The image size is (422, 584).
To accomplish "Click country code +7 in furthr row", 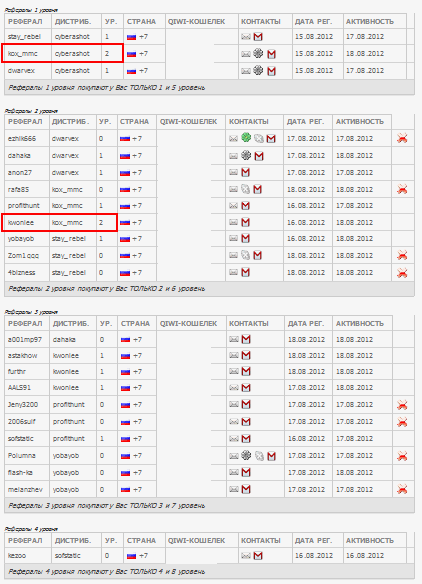I will [x=137, y=372].
